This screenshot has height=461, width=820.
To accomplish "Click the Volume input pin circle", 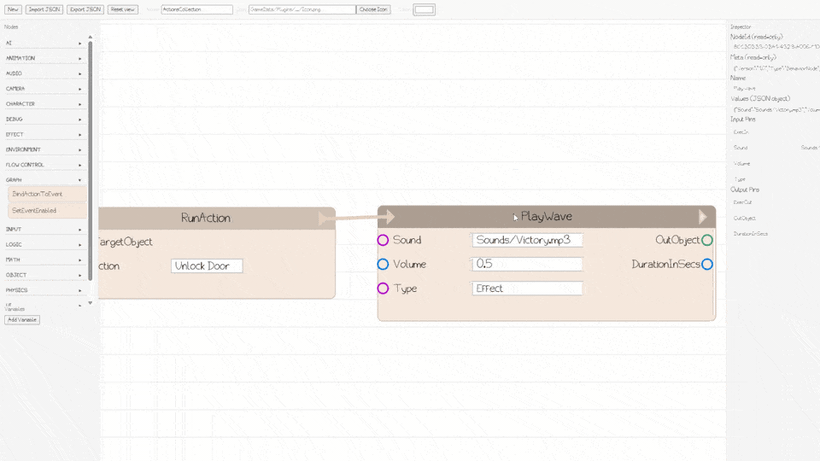I will click(383, 264).
